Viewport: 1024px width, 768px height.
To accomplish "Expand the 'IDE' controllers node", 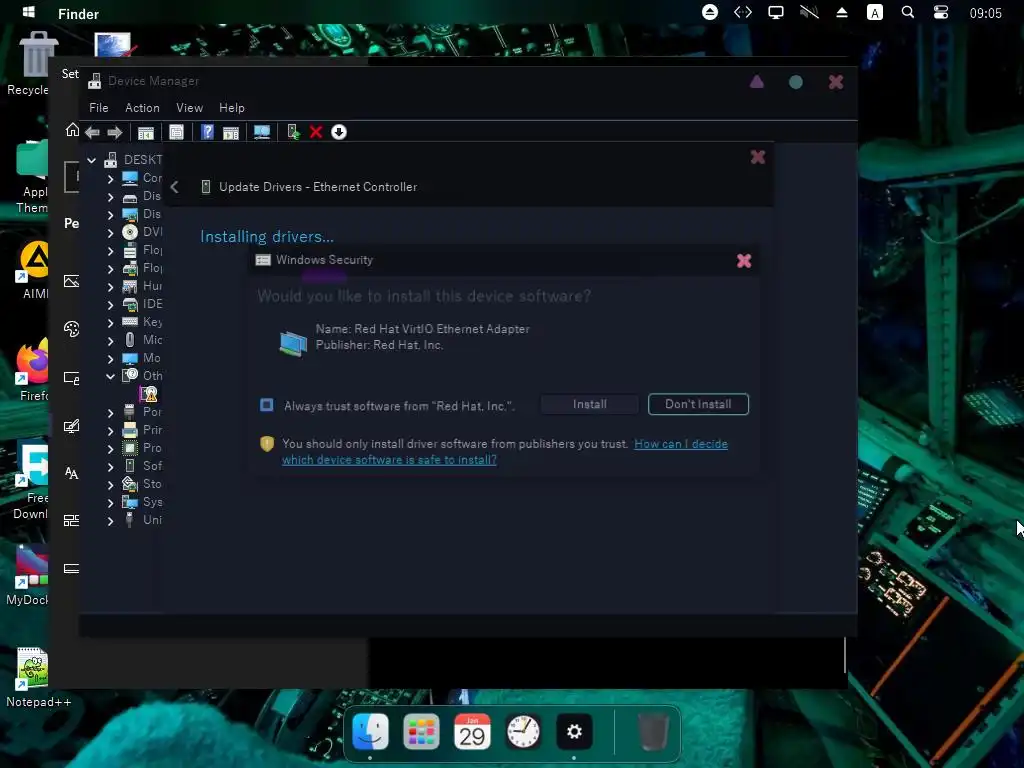I will pos(110,305).
